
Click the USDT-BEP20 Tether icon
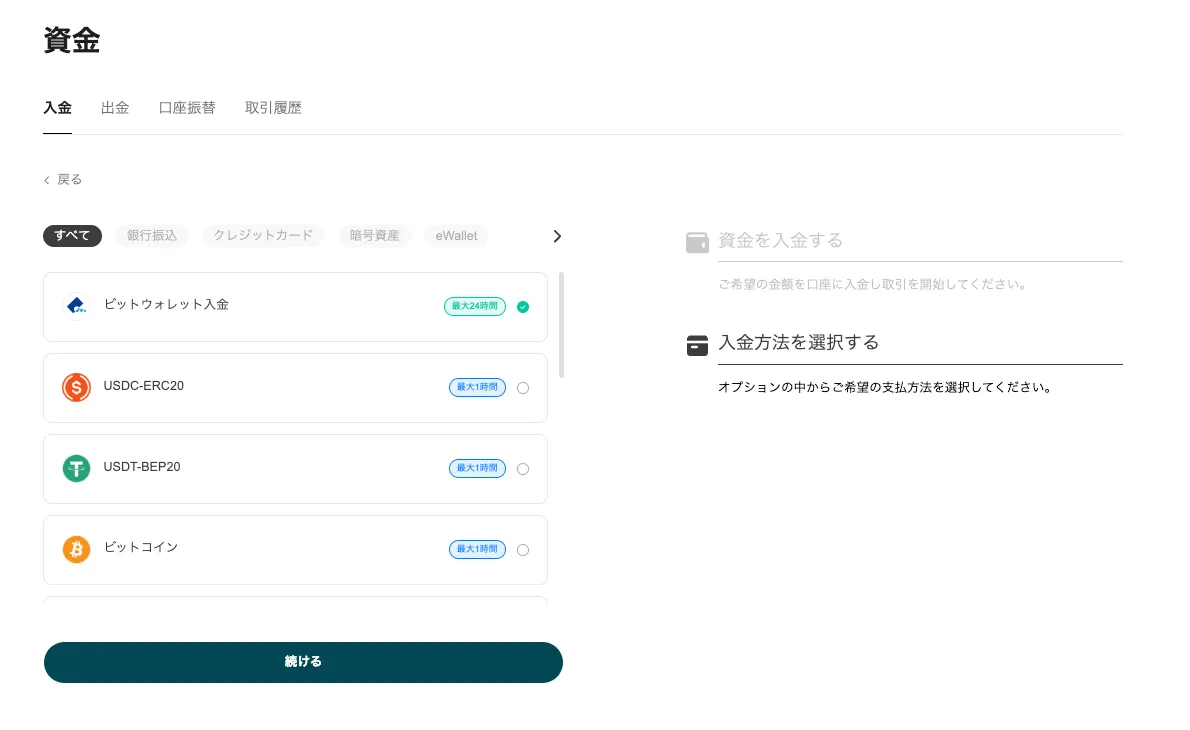pyautogui.click(x=76, y=468)
